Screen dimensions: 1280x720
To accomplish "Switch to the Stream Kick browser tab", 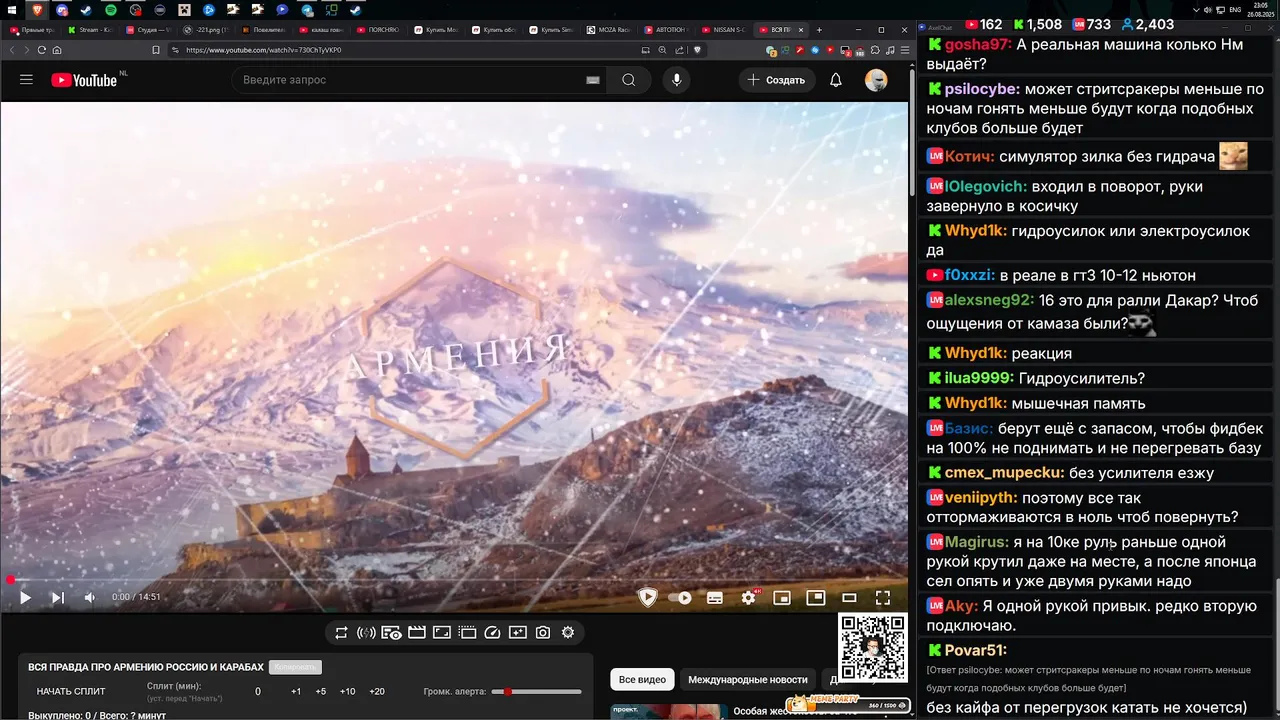I will 92,30.
